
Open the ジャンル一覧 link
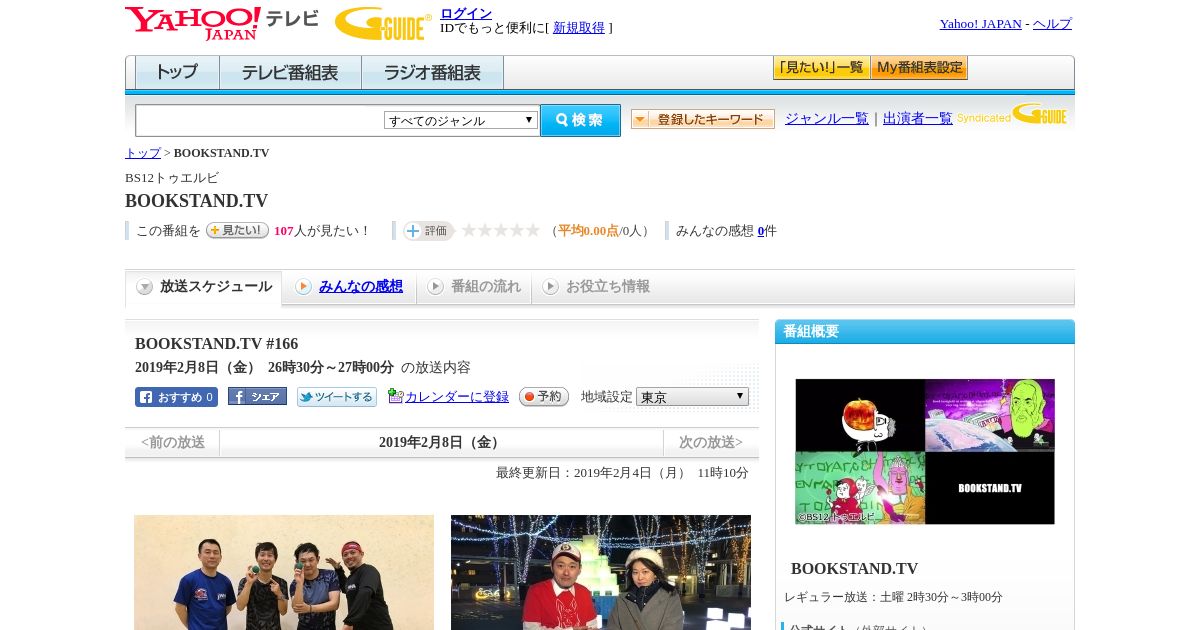[826, 119]
